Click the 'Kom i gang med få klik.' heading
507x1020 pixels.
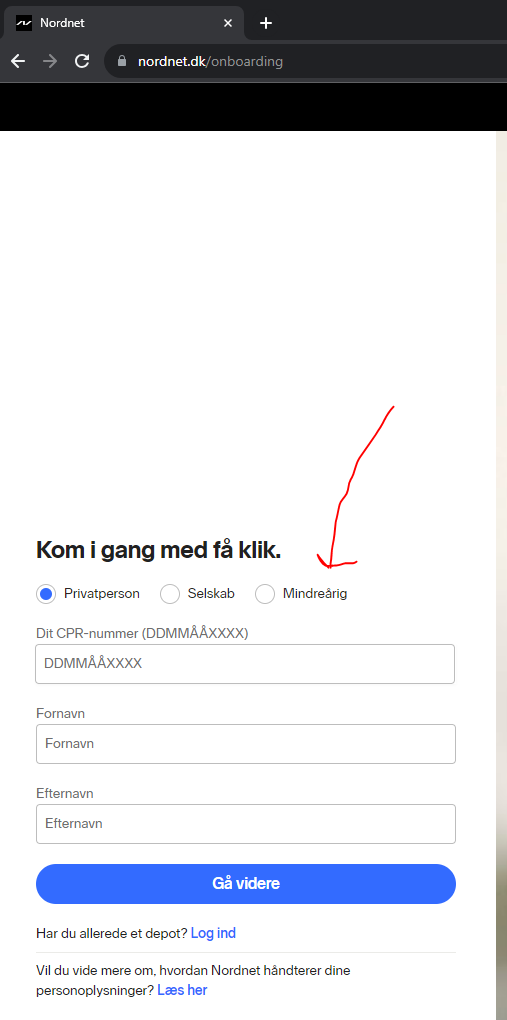[x=159, y=550]
